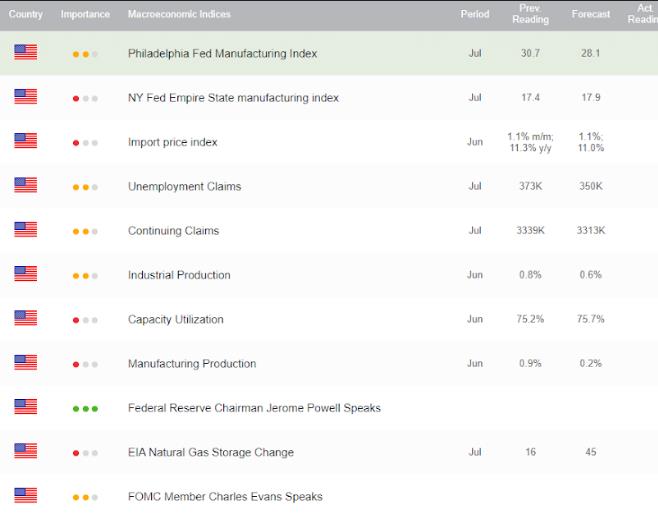Image resolution: width=658 pixels, height=514 pixels.
Task: Select Unemployment Claims previous reading 373K
Action: pyautogui.click(x=530, y=186)
